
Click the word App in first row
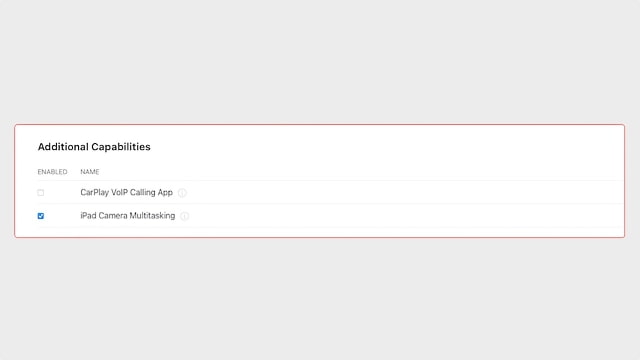click(165, 192)
